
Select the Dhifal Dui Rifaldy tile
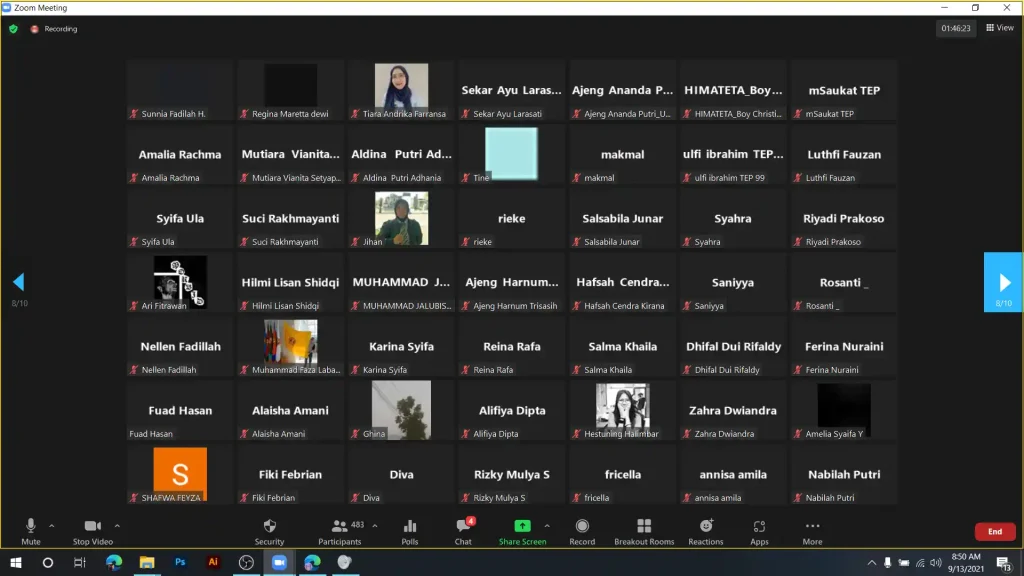[733, 347]
